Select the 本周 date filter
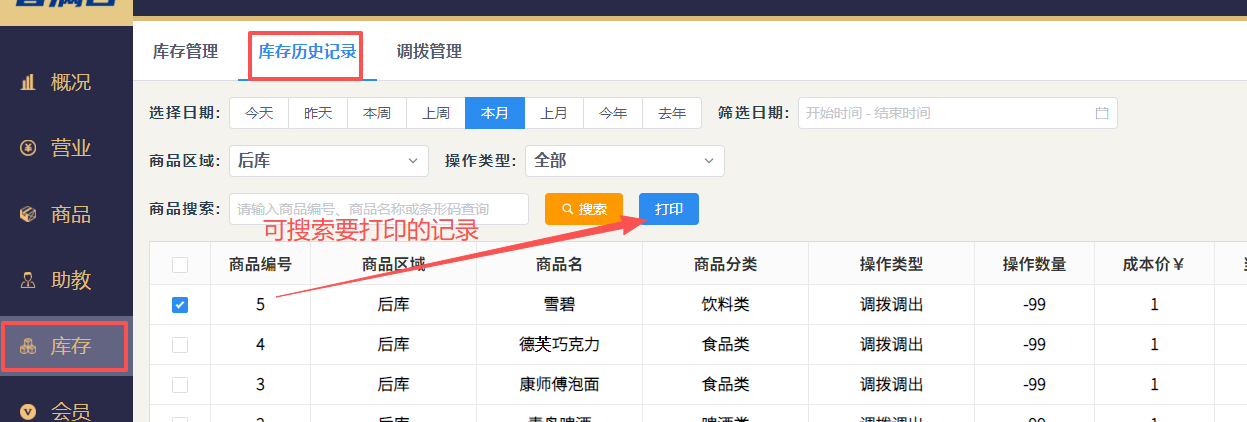Image resolution: width=1247 pixels, height=422 pixels. 377,113
